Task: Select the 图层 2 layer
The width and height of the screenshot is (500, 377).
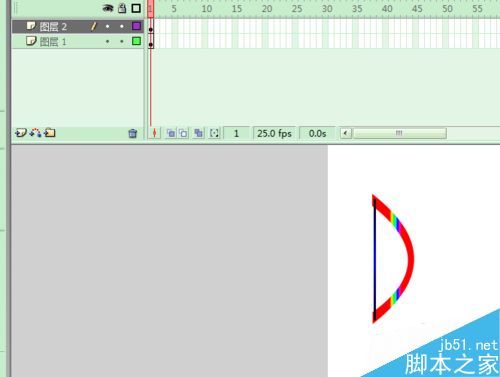Action: (x=78, y=26)
